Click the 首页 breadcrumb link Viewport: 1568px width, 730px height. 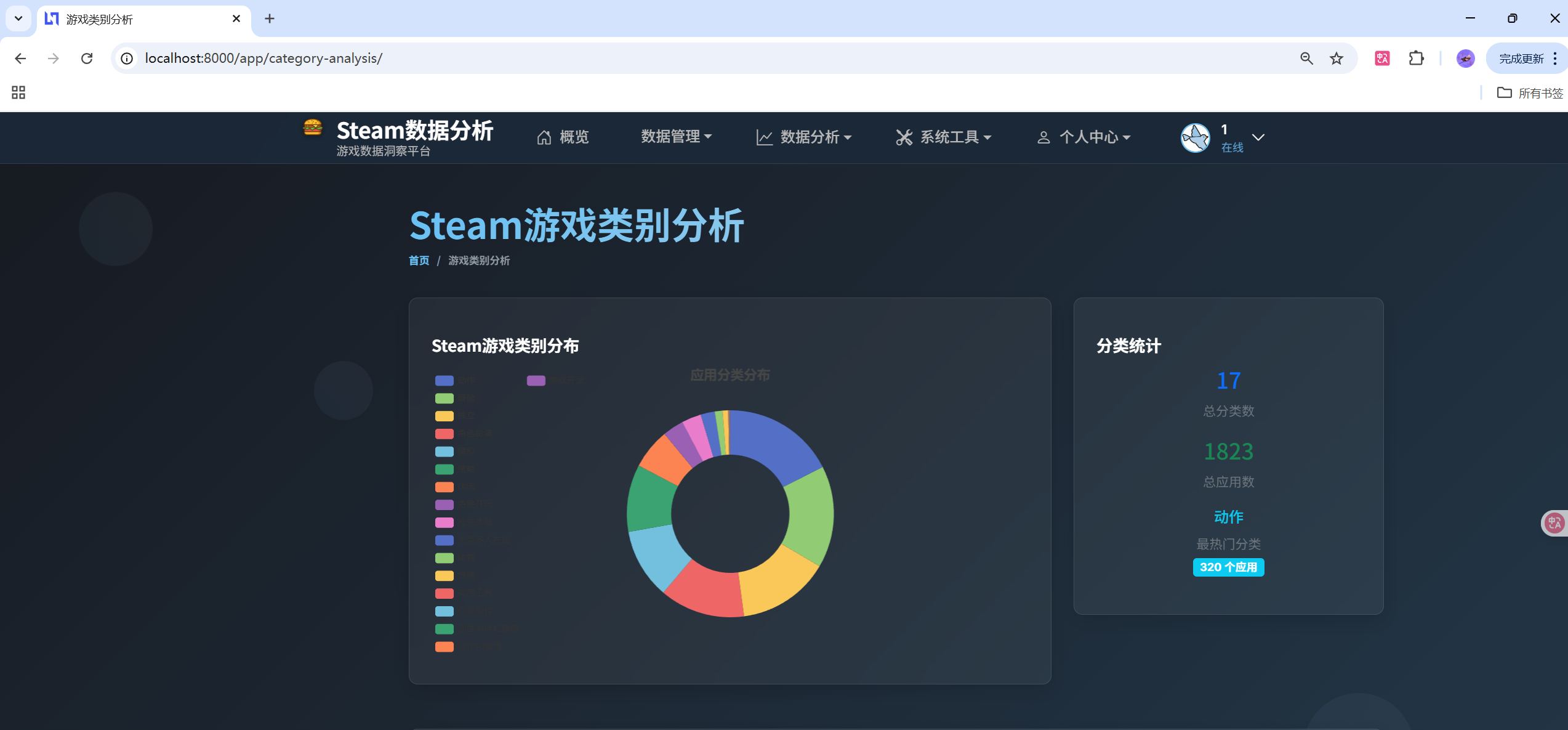click(419, 261)
